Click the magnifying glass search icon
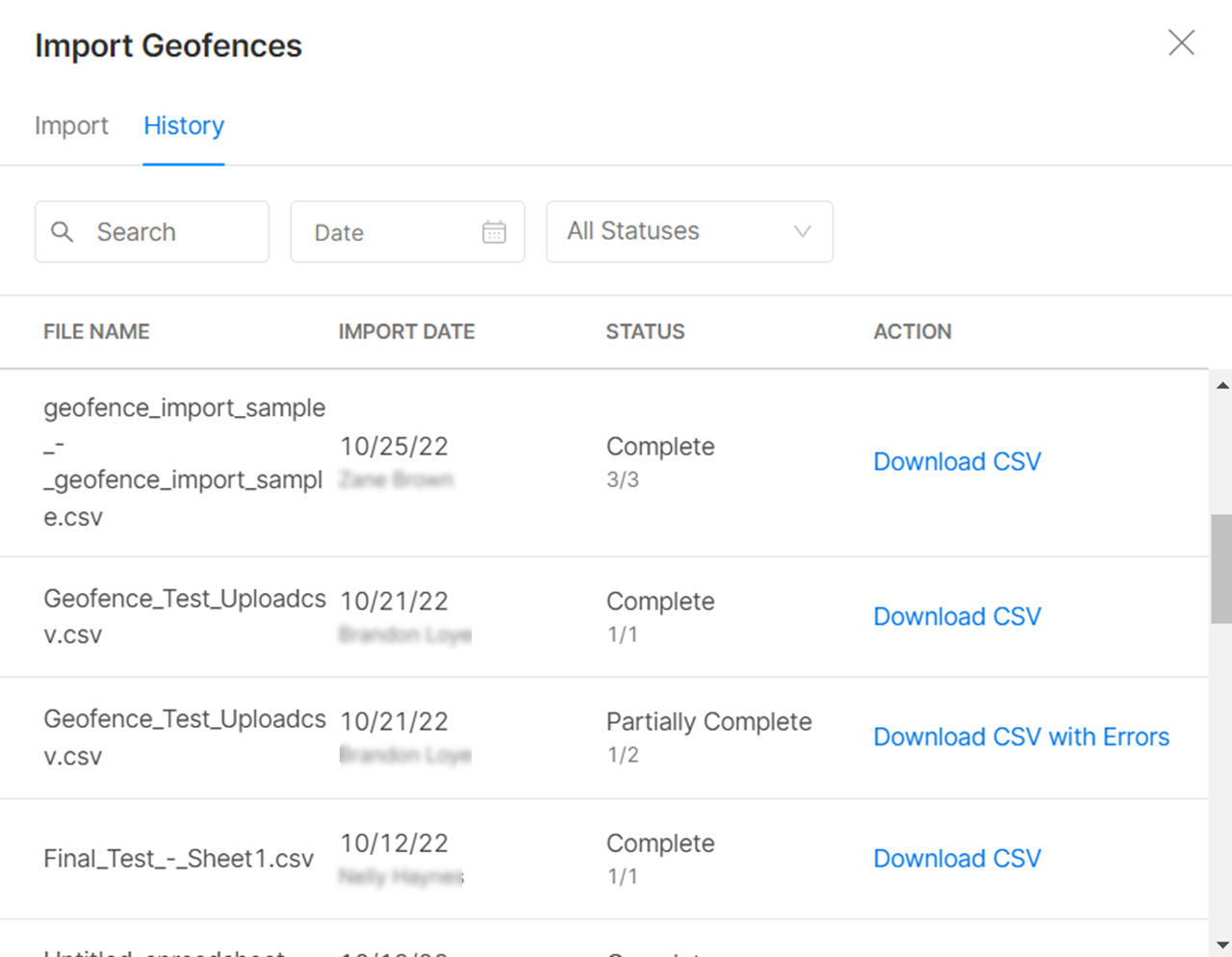Viewport: 1232px width, 957px height. click(x=62, y=232)
